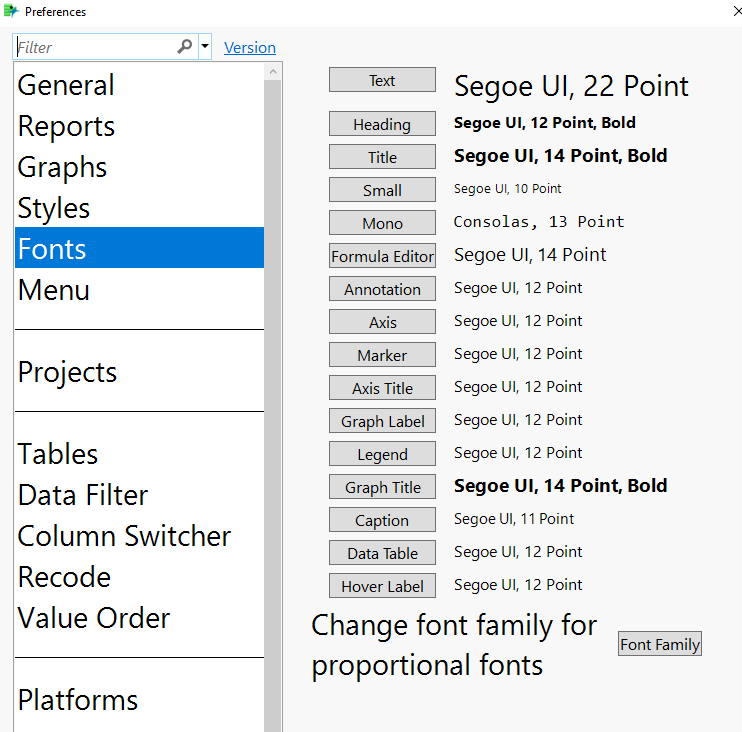Click the Text font button
The width and height of the screenshot is (742, 732).
(x=382, y=81)
